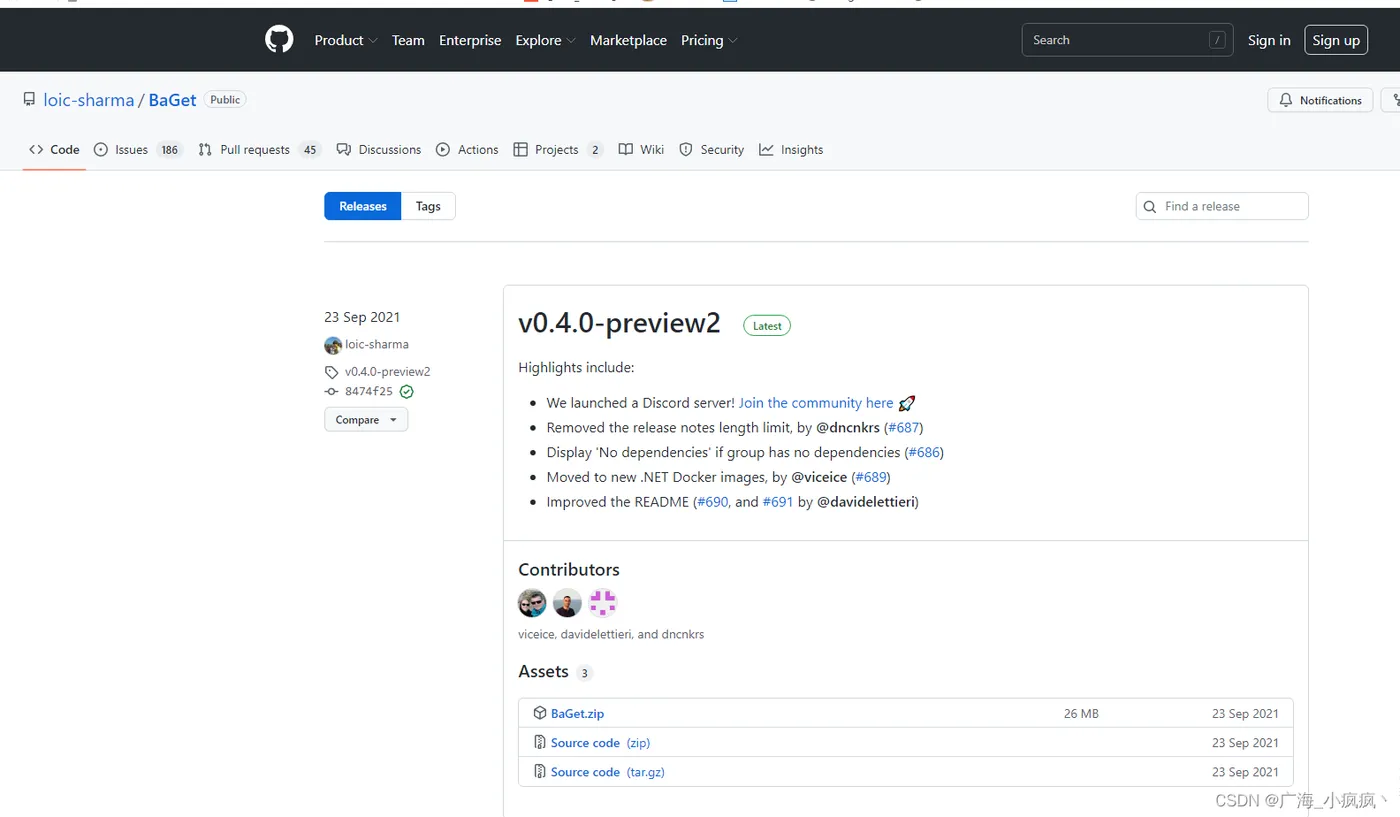The image size is (1400, 817).
Task: Open the Wiki tab
Action: pos(641,150)
